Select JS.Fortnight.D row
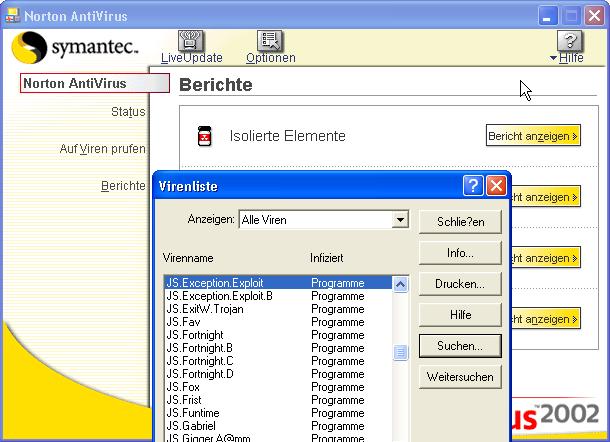This screenshot has width=610, height=442. tap(278, 374)
